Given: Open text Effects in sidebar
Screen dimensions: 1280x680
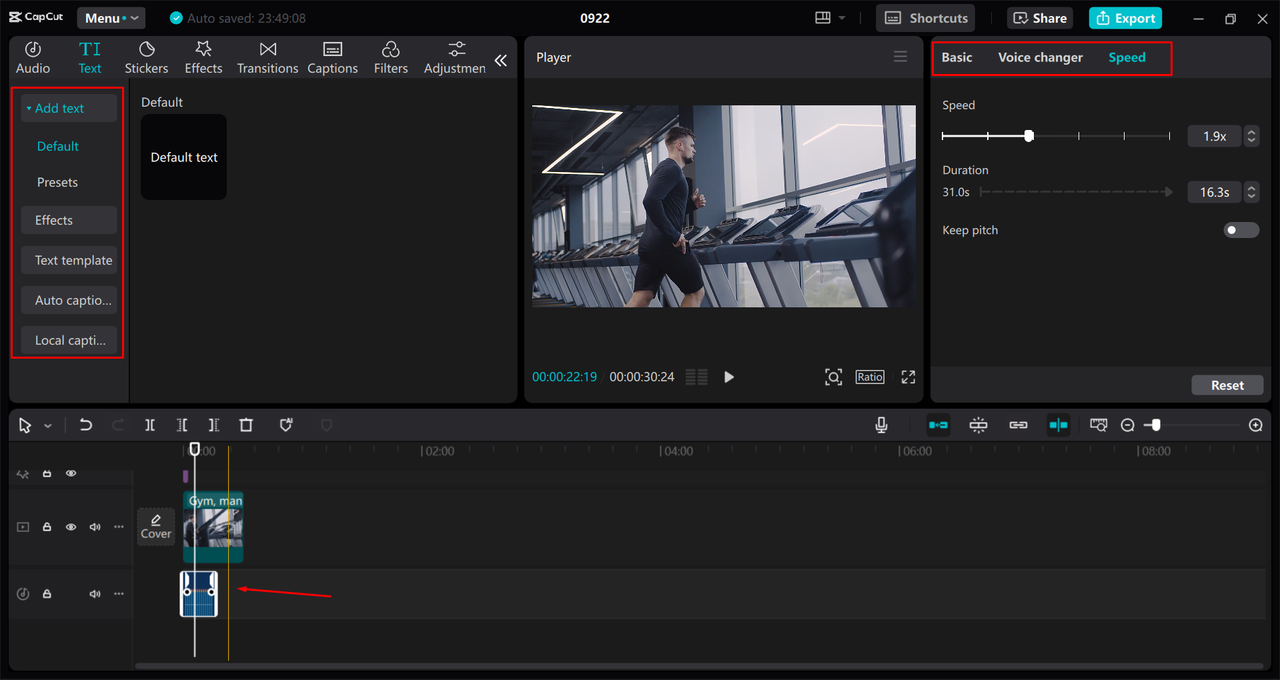Looking at the screenshot, I should (x=69, y=220).
